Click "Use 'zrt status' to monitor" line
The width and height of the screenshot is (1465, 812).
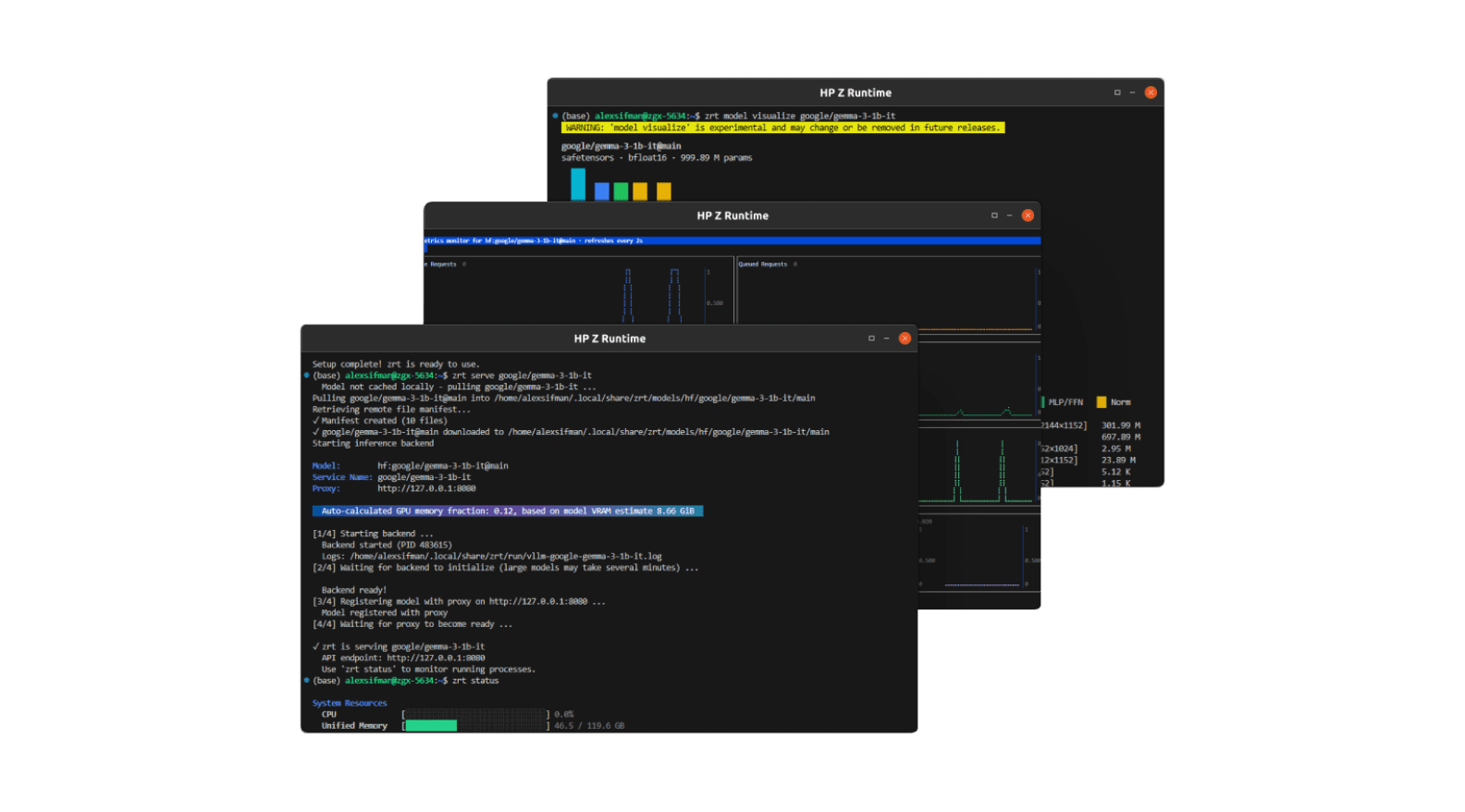coord(428,670)
